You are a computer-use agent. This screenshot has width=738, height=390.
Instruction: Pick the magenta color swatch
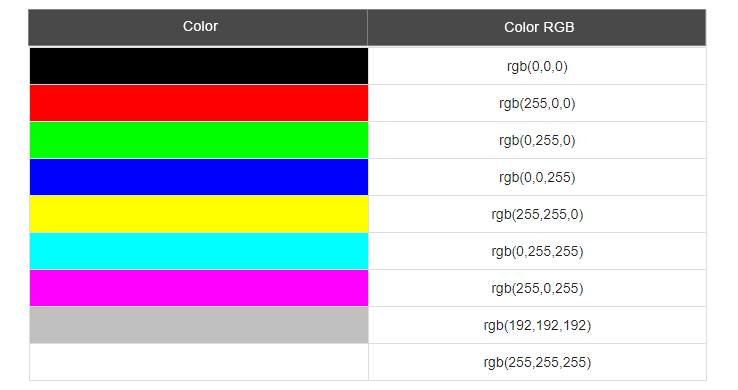[199, 288]
